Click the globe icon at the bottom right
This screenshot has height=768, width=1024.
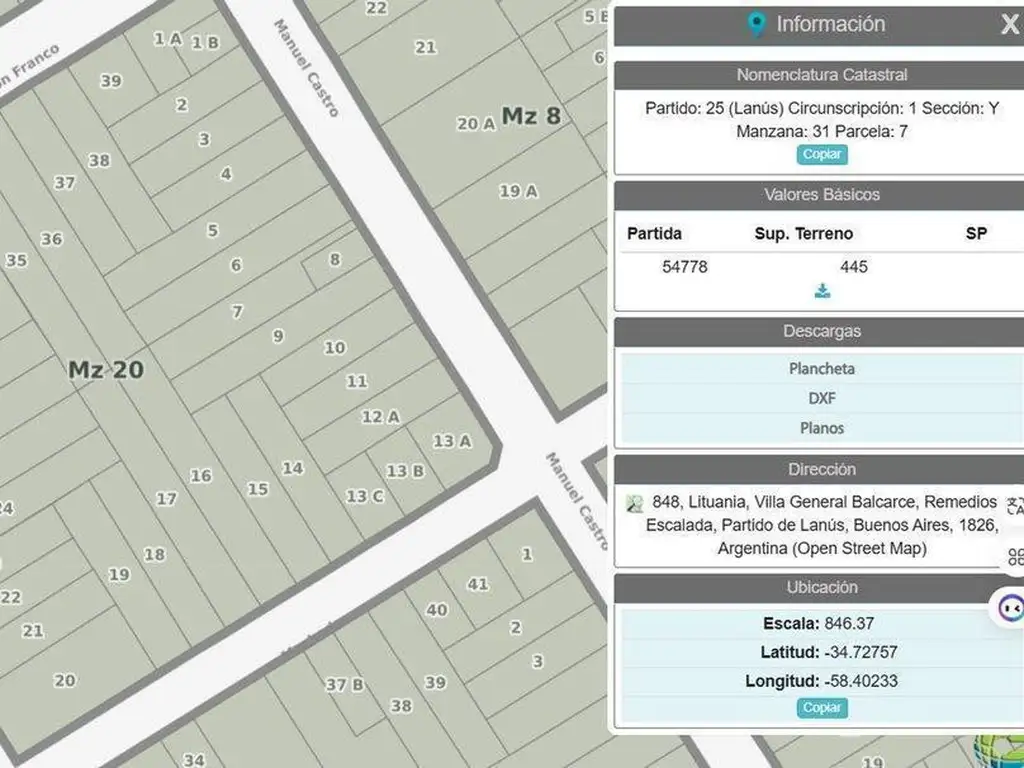(x=1000, y=752)
